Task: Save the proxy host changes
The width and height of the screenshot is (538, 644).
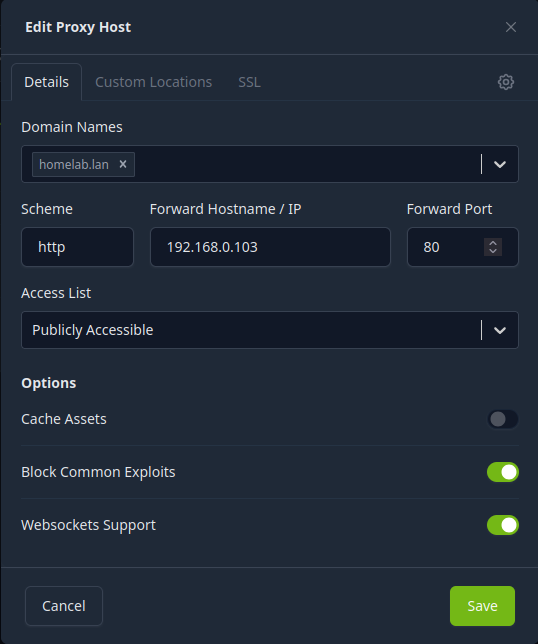Action: tap(482, 606)
